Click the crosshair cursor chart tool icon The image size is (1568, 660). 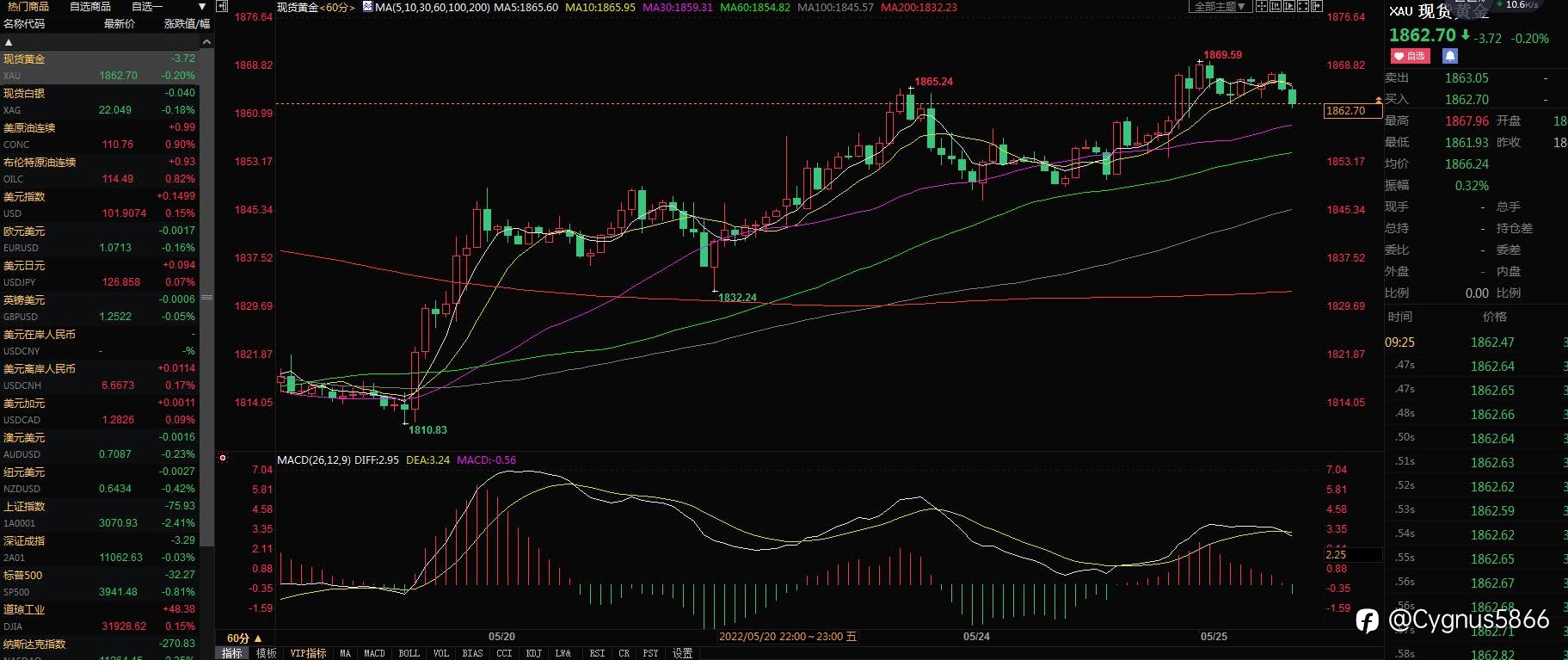click(x=1262, y=6)
